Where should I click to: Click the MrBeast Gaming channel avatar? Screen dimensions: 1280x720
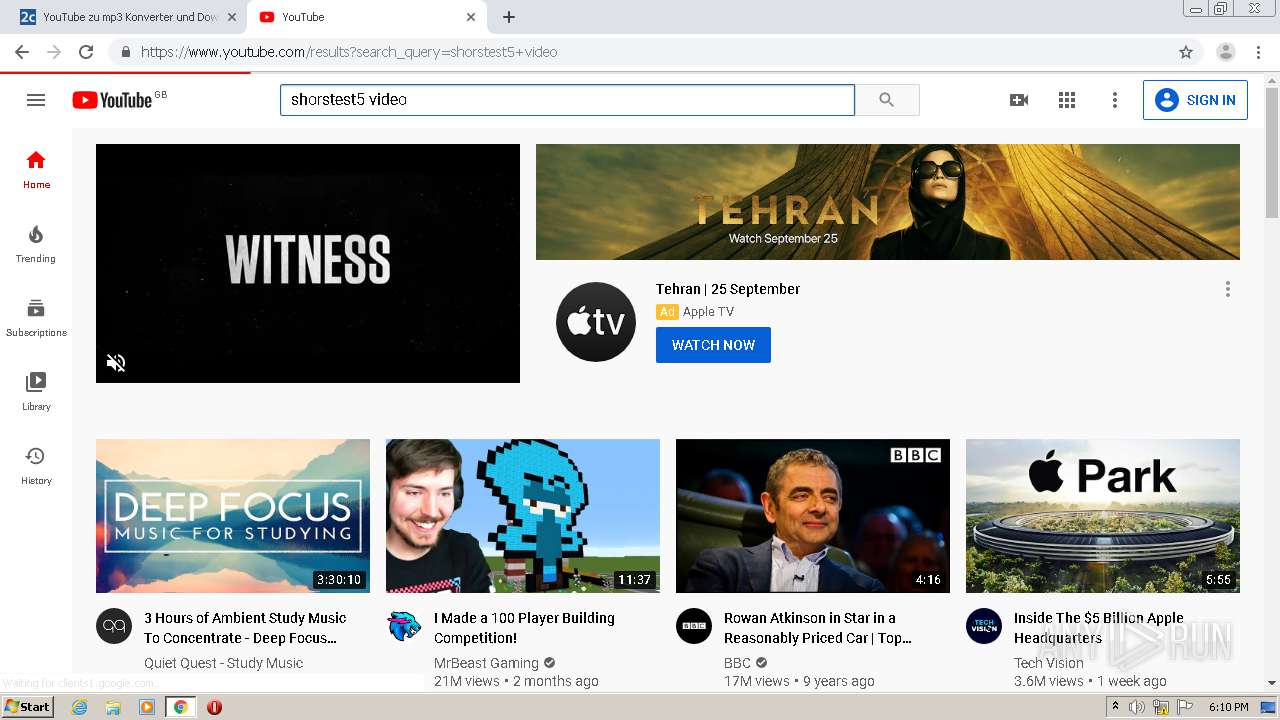tap(404, 626)
